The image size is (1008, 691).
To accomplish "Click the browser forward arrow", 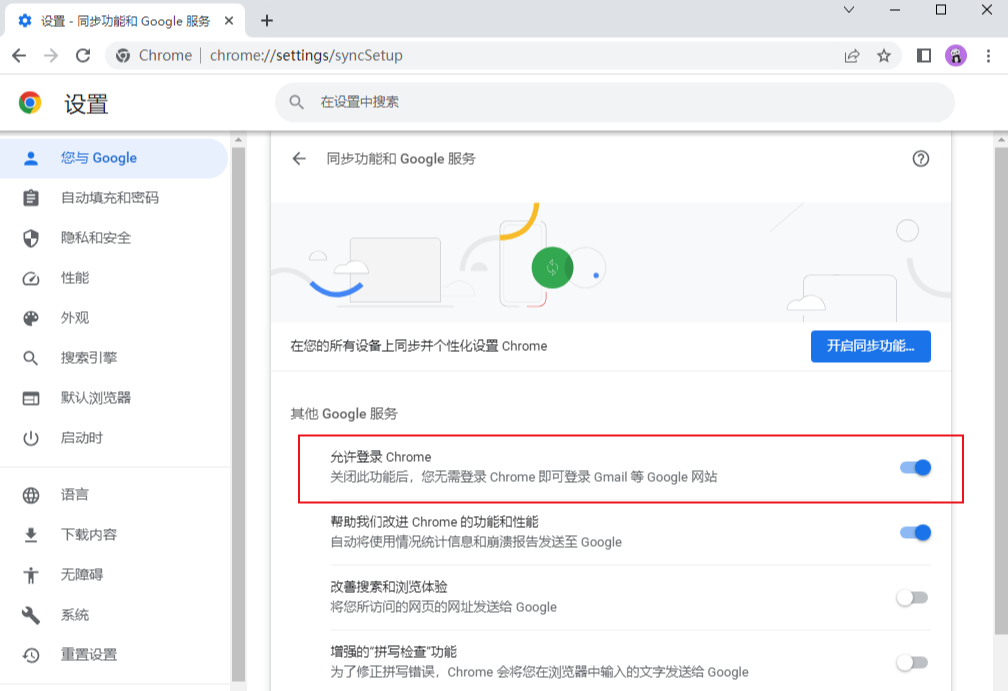I will click(51, 56).
